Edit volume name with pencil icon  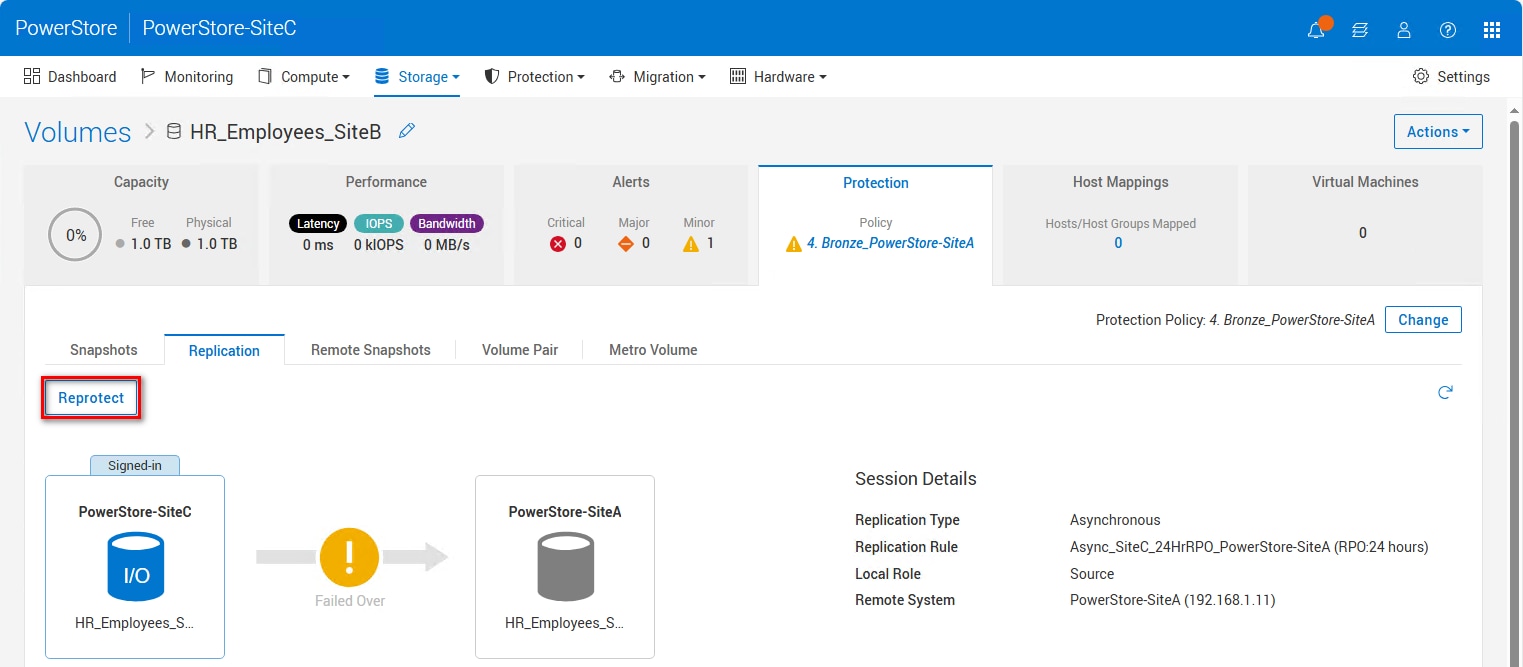click(x=407, y=131)
